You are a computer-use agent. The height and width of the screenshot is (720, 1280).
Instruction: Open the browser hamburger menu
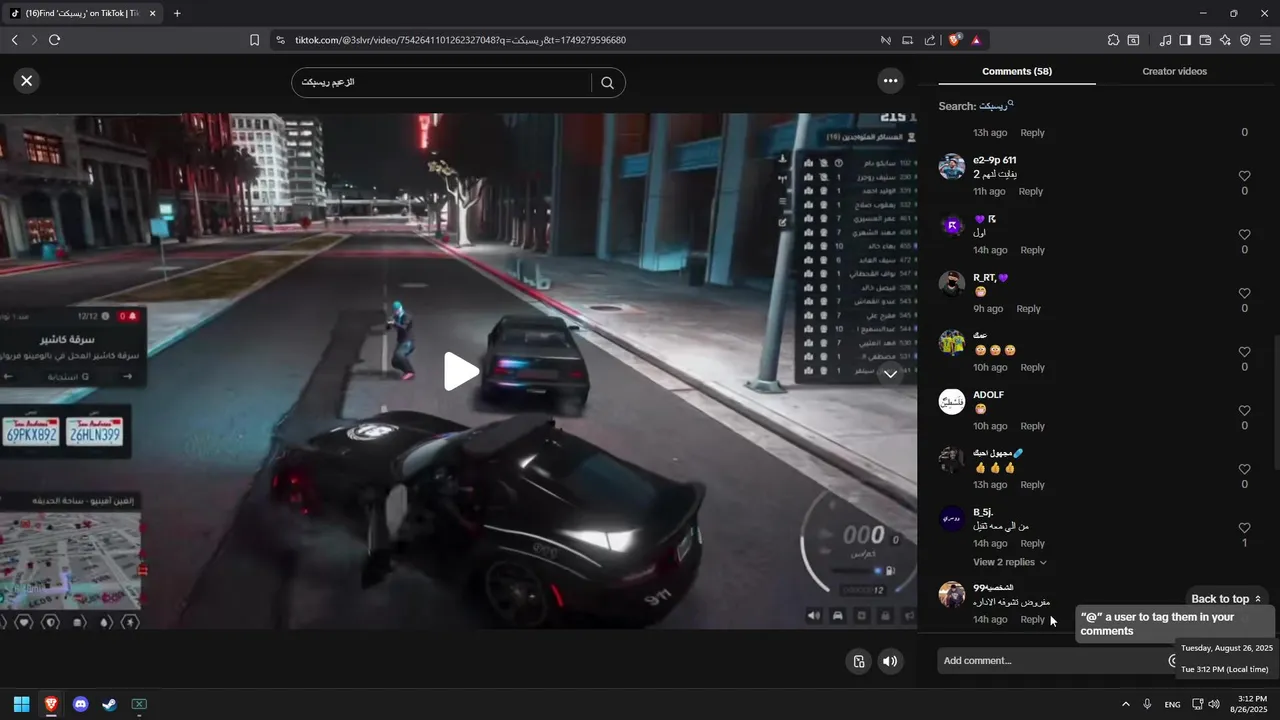pyautogui.click(x=1265, y=40)
